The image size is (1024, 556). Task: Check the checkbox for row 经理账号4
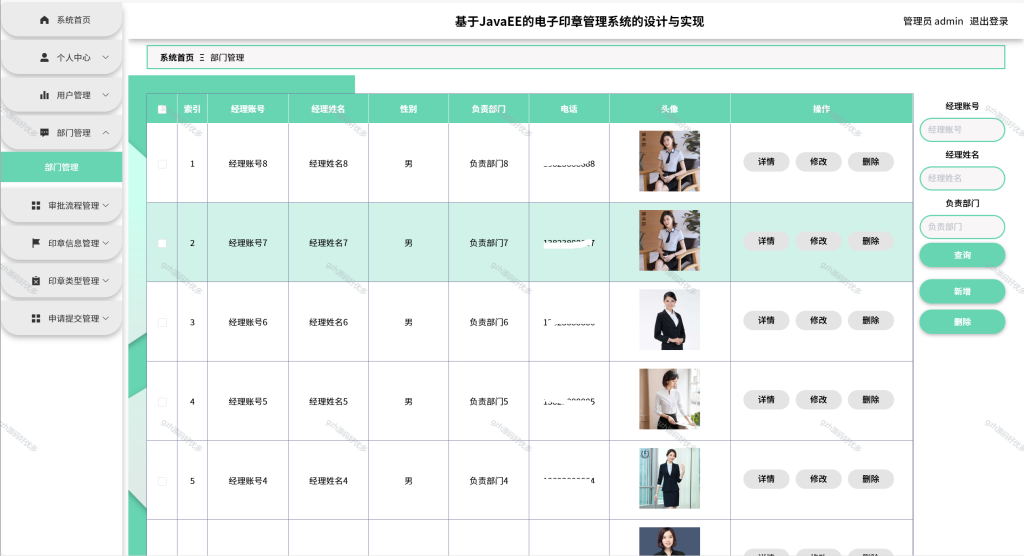pos(162,482)
